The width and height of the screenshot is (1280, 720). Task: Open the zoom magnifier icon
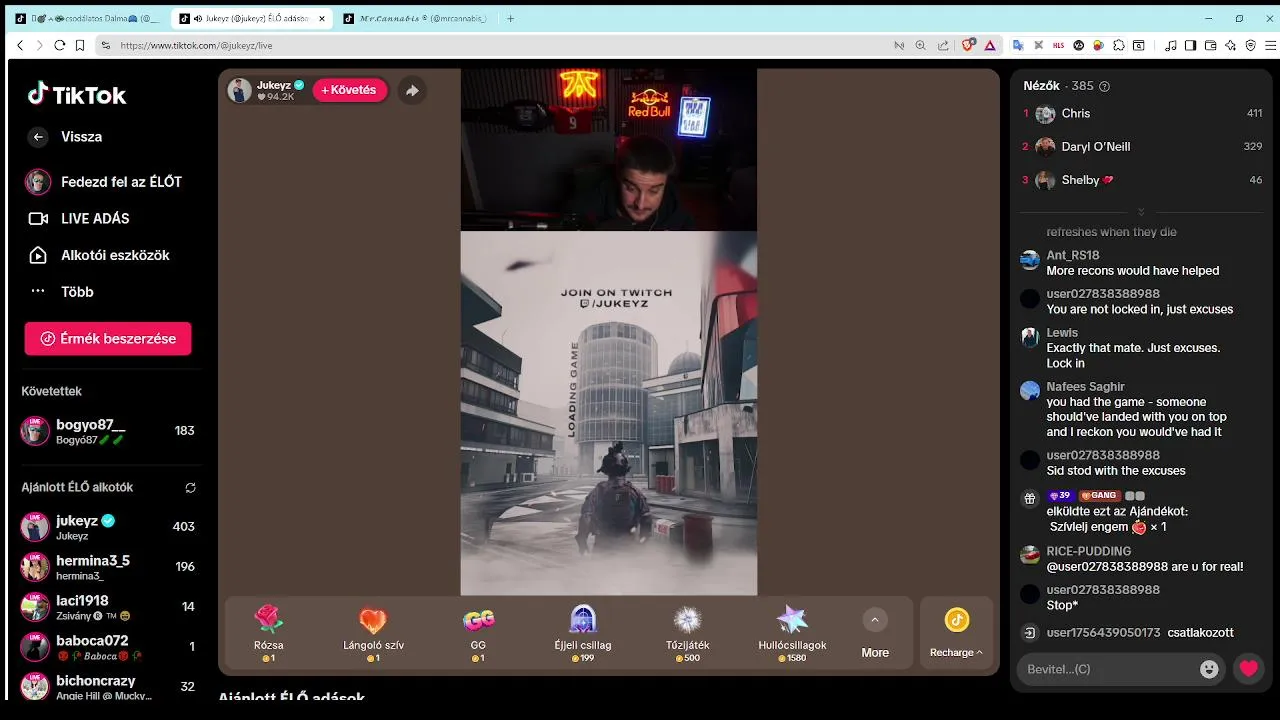click(920, 45)
